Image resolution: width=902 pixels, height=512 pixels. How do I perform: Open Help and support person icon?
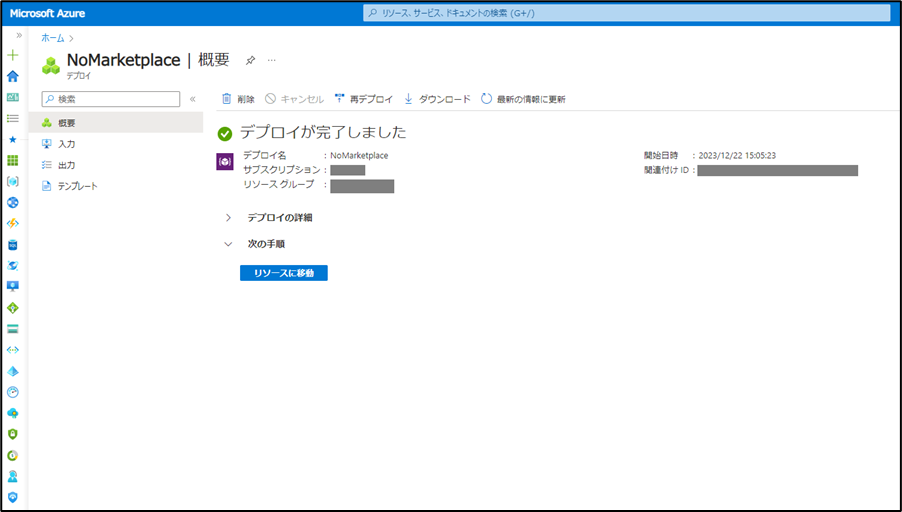click(x=13, y=476)
